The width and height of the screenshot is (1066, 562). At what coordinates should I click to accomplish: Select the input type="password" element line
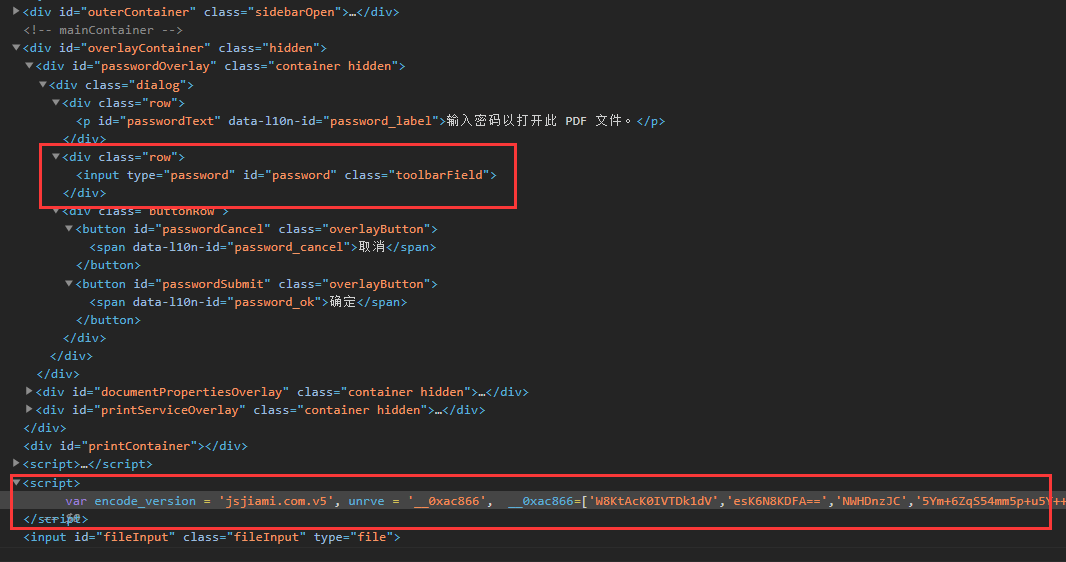coord(286,175)
